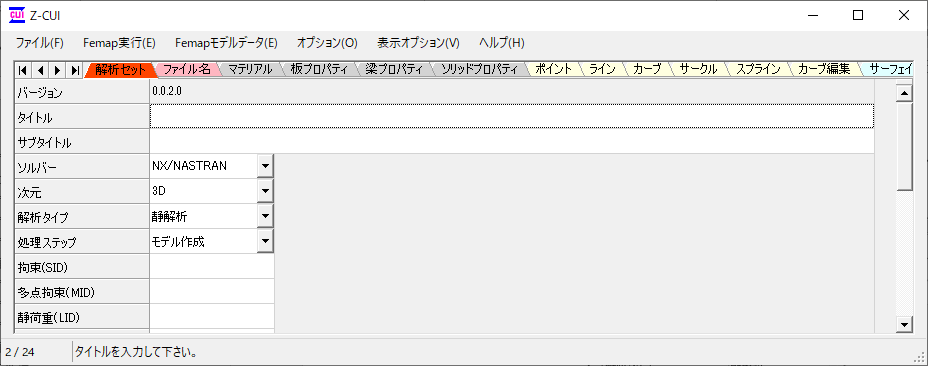Close the Z-CUI window

[x=904, y=15]
